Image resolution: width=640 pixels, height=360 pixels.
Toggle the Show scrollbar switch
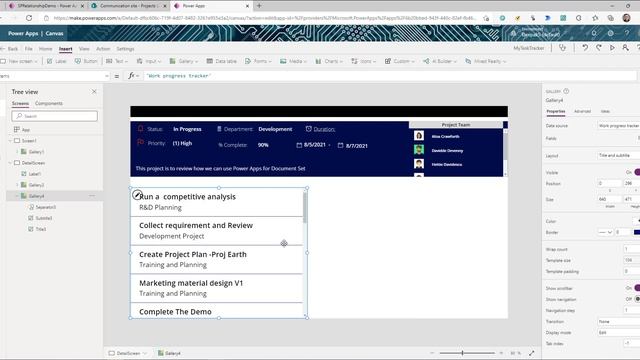[x=636, y=288]
